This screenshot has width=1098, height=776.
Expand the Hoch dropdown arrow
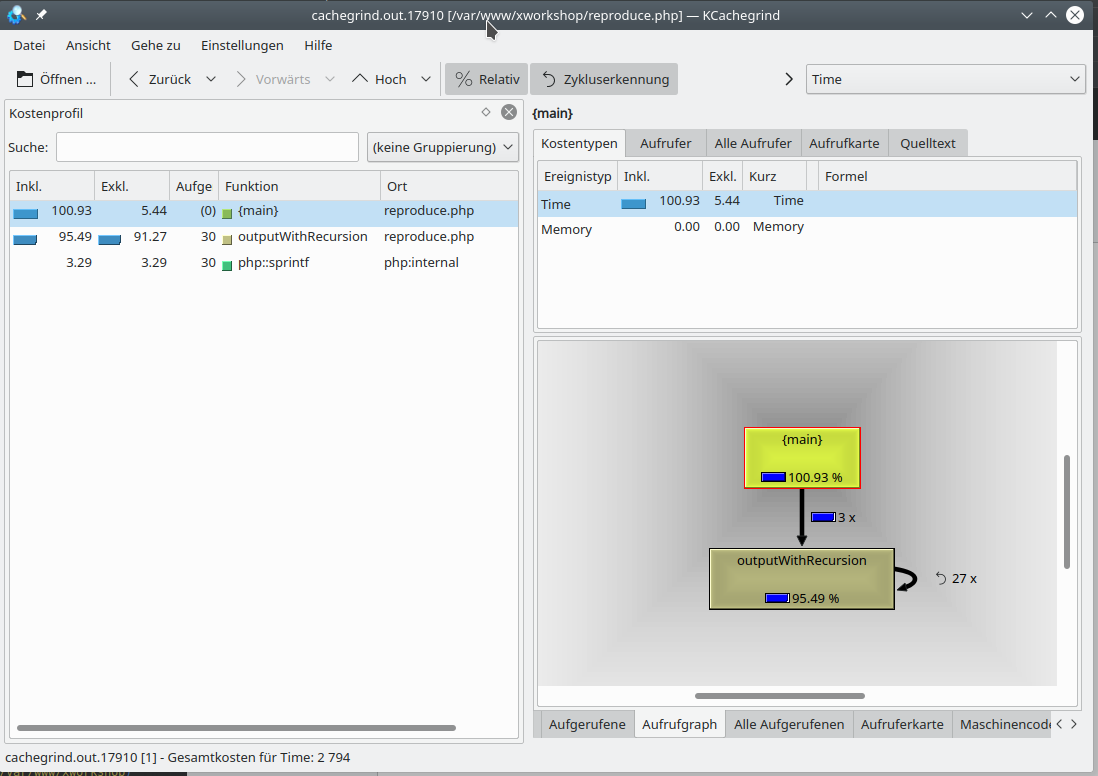coord(426,79)
